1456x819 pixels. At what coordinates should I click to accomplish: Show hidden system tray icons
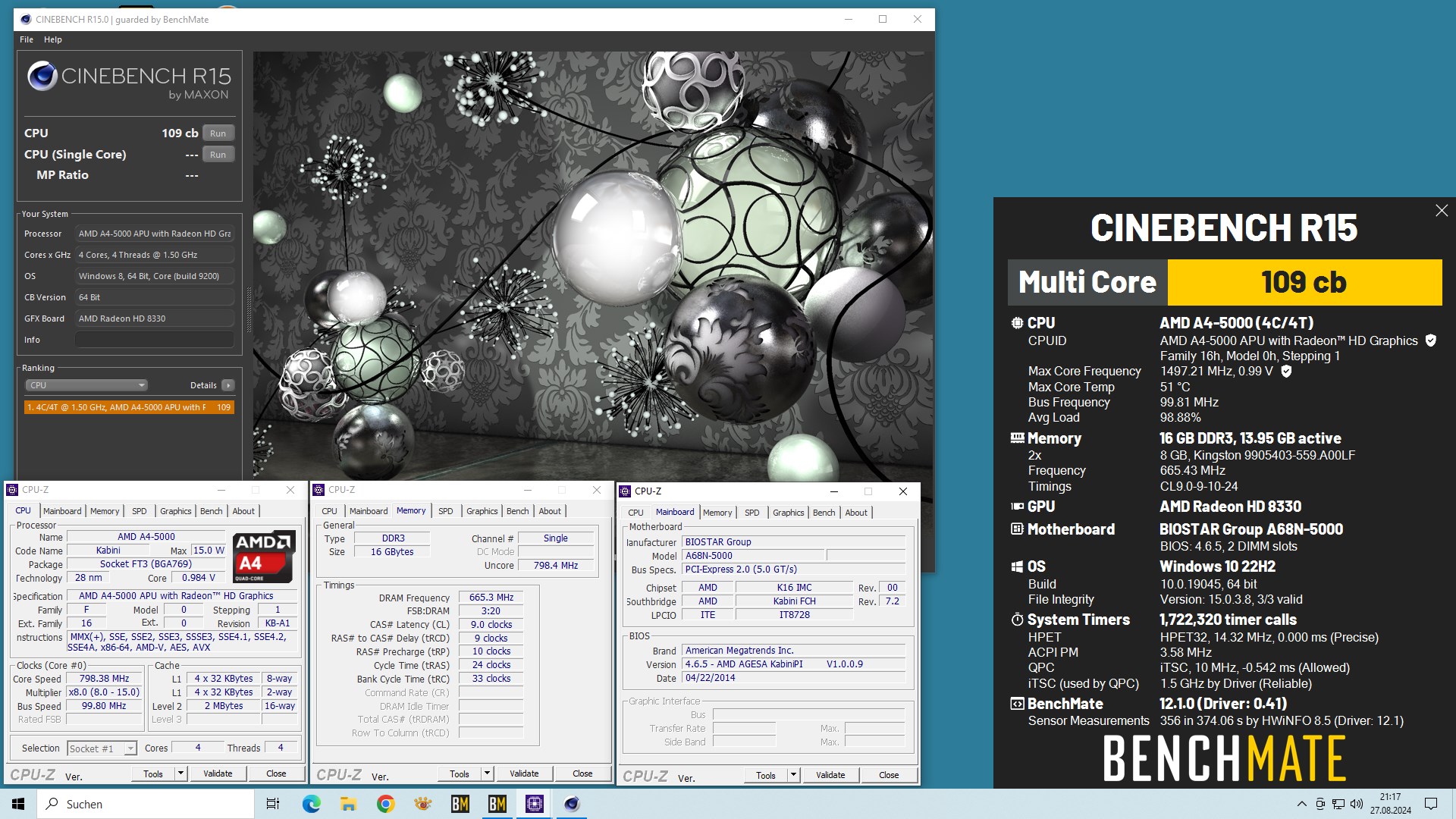pyautogui.click(x=1301, y=804)
